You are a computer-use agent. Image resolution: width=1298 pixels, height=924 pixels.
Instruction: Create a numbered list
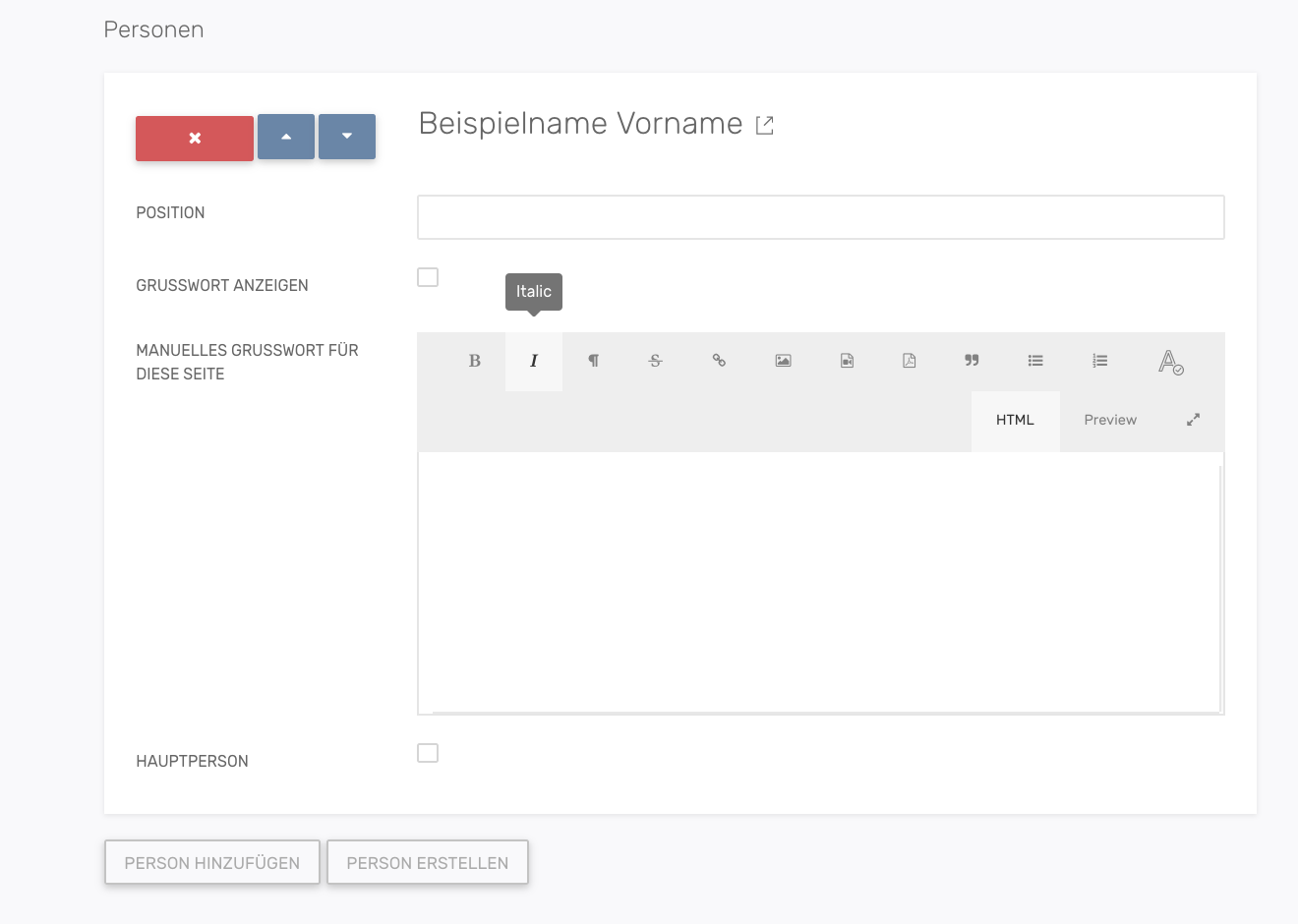point(1099,361)
